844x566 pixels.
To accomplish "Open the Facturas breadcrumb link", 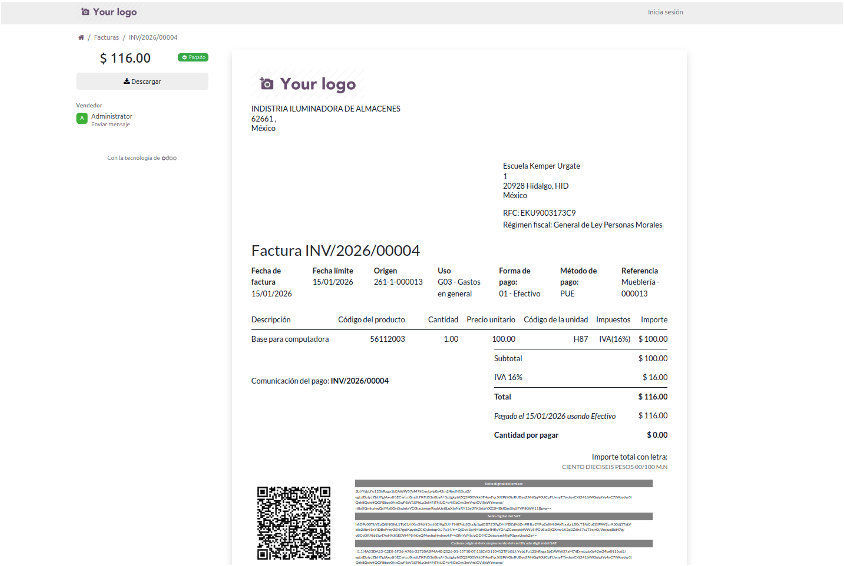I will point(107,38).
